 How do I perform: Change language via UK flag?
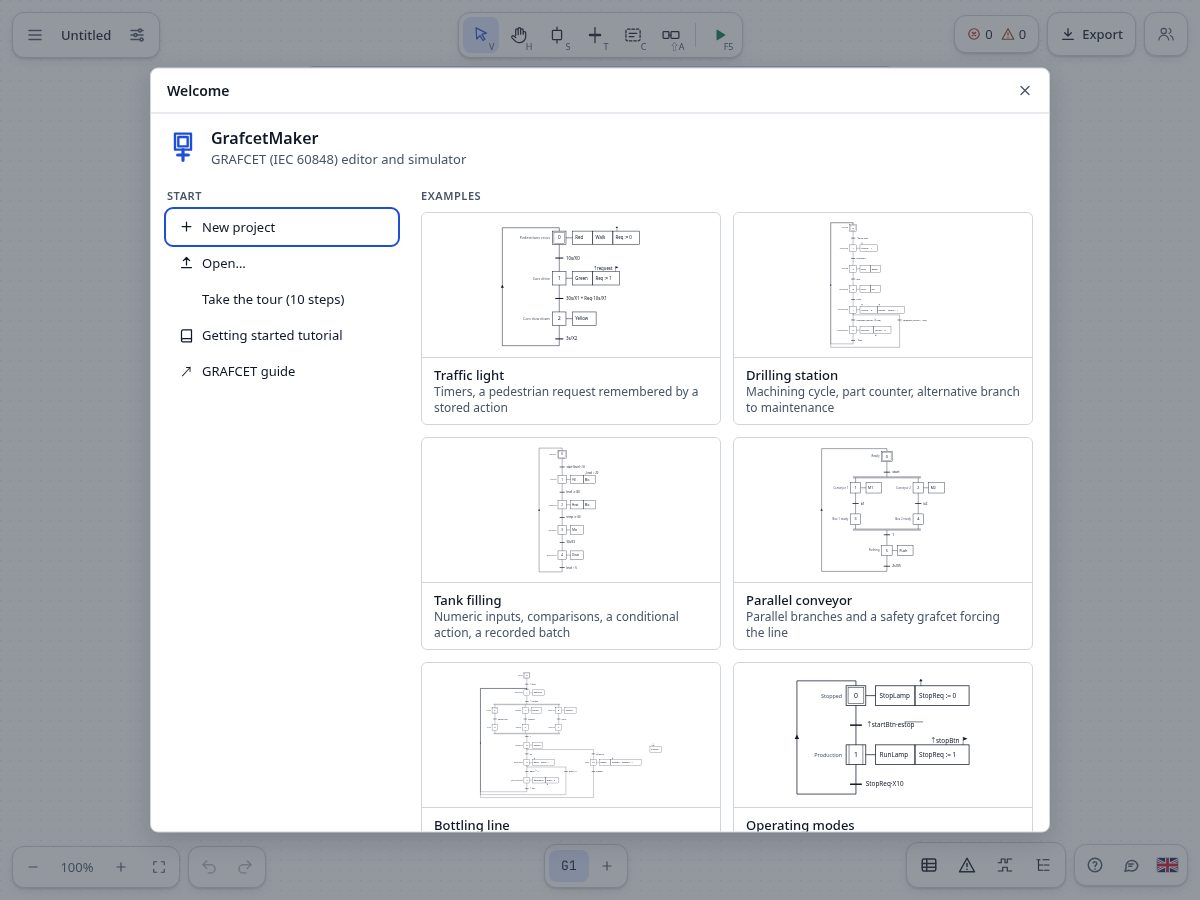tap(1167, 866)
